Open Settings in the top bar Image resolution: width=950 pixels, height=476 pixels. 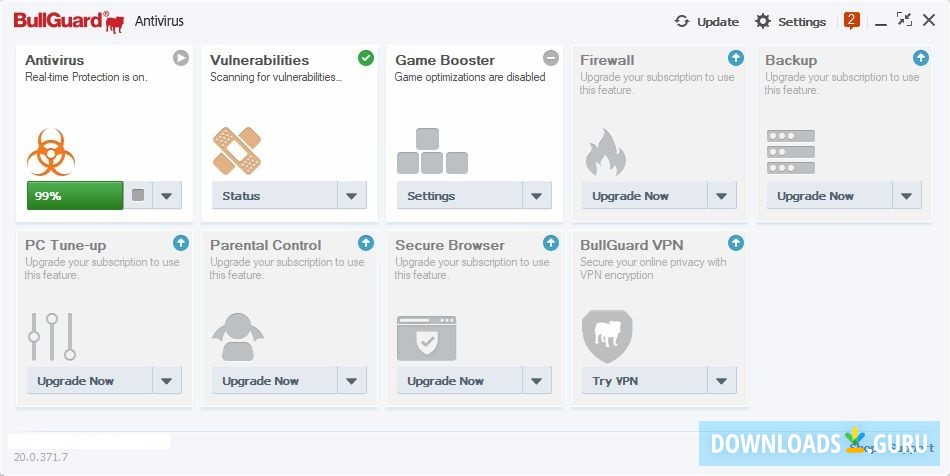(x=790, y=21)
